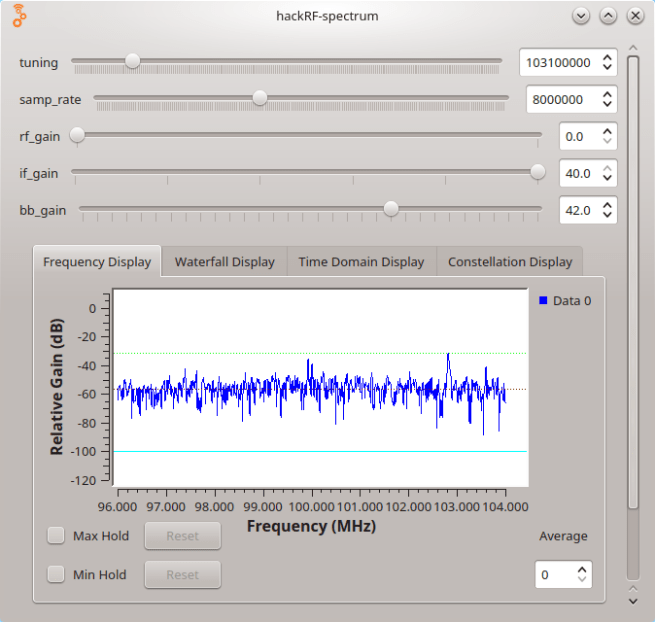Click the bb_gain slider handle
655x622 pixels.
(391, 209)
